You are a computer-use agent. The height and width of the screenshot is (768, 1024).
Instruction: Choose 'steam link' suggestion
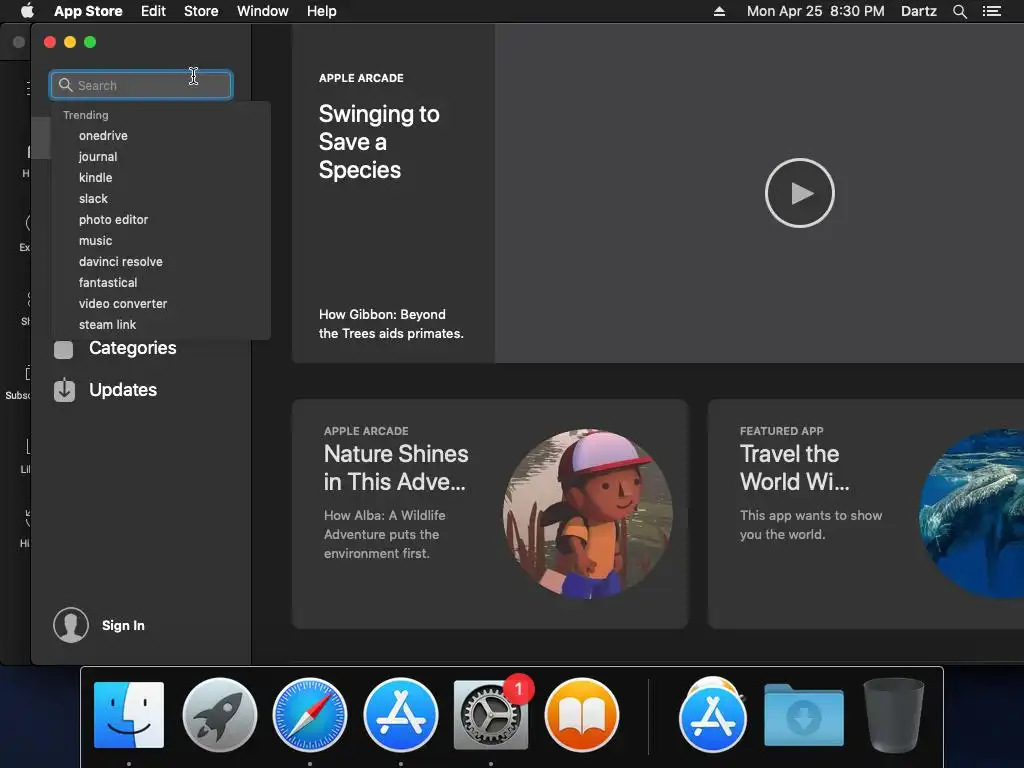click(x=108, y=325)
